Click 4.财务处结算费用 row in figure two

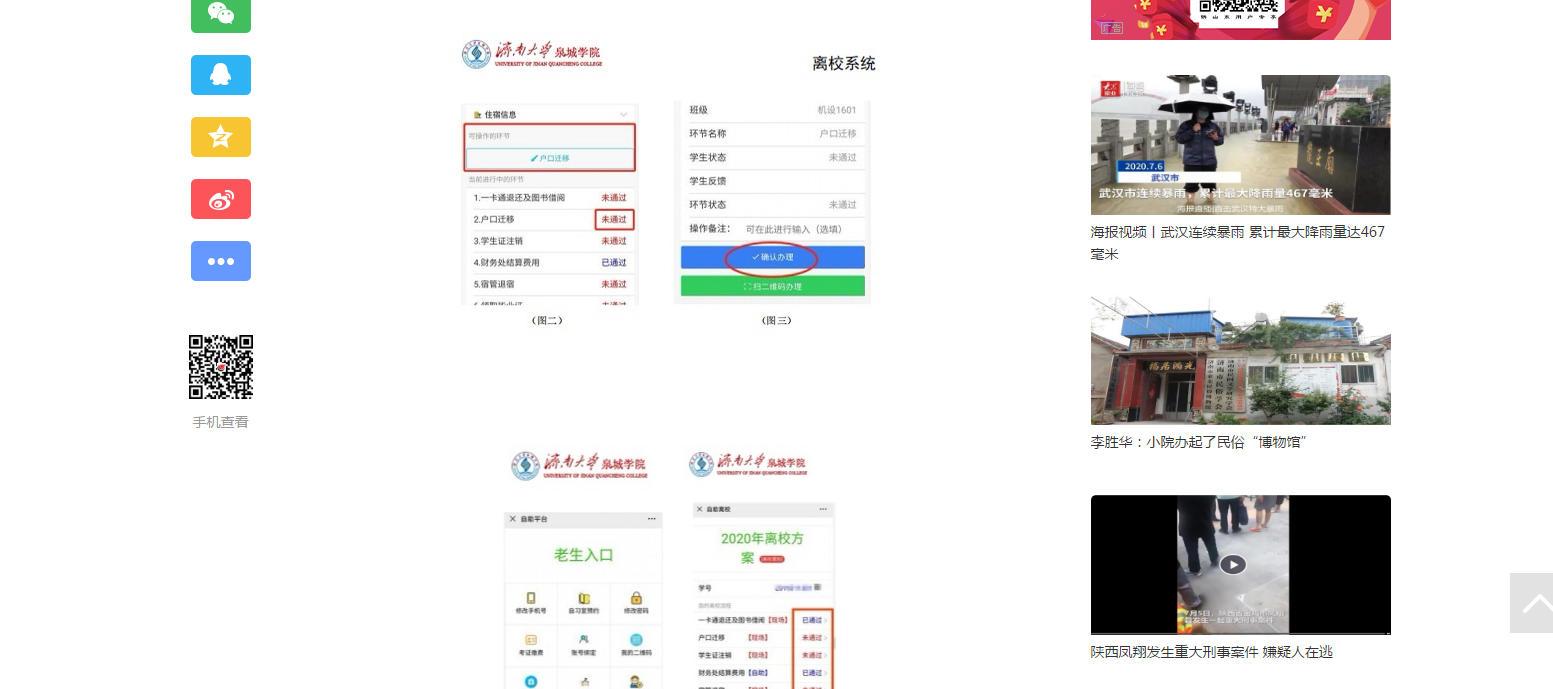pyautogui.click(x=550, y=263)
